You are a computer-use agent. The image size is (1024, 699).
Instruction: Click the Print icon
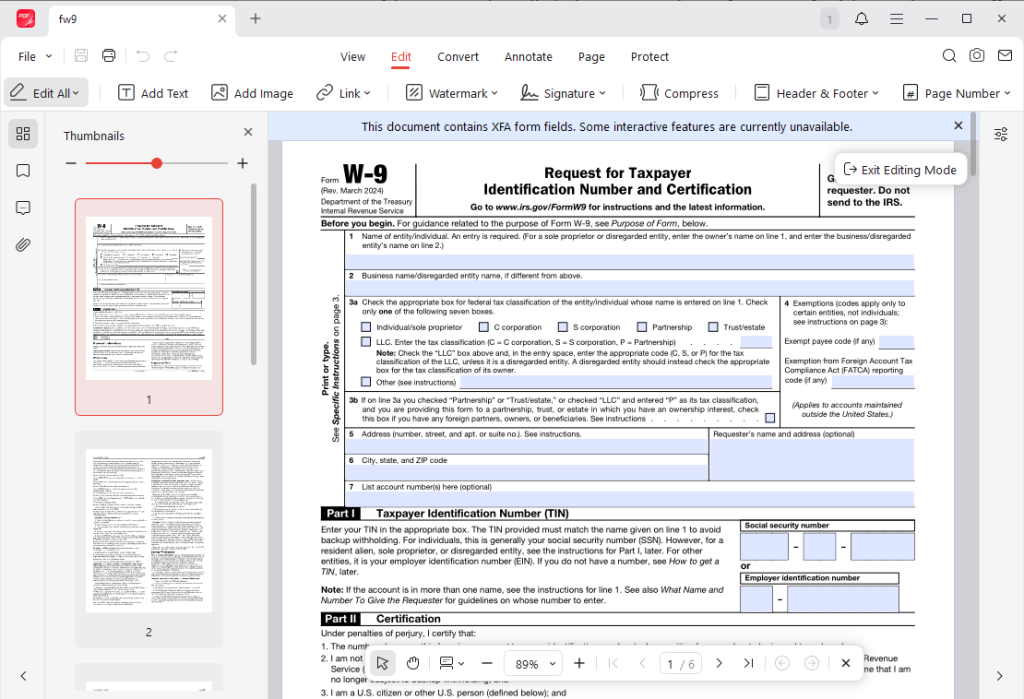click(x=108, y=56)
